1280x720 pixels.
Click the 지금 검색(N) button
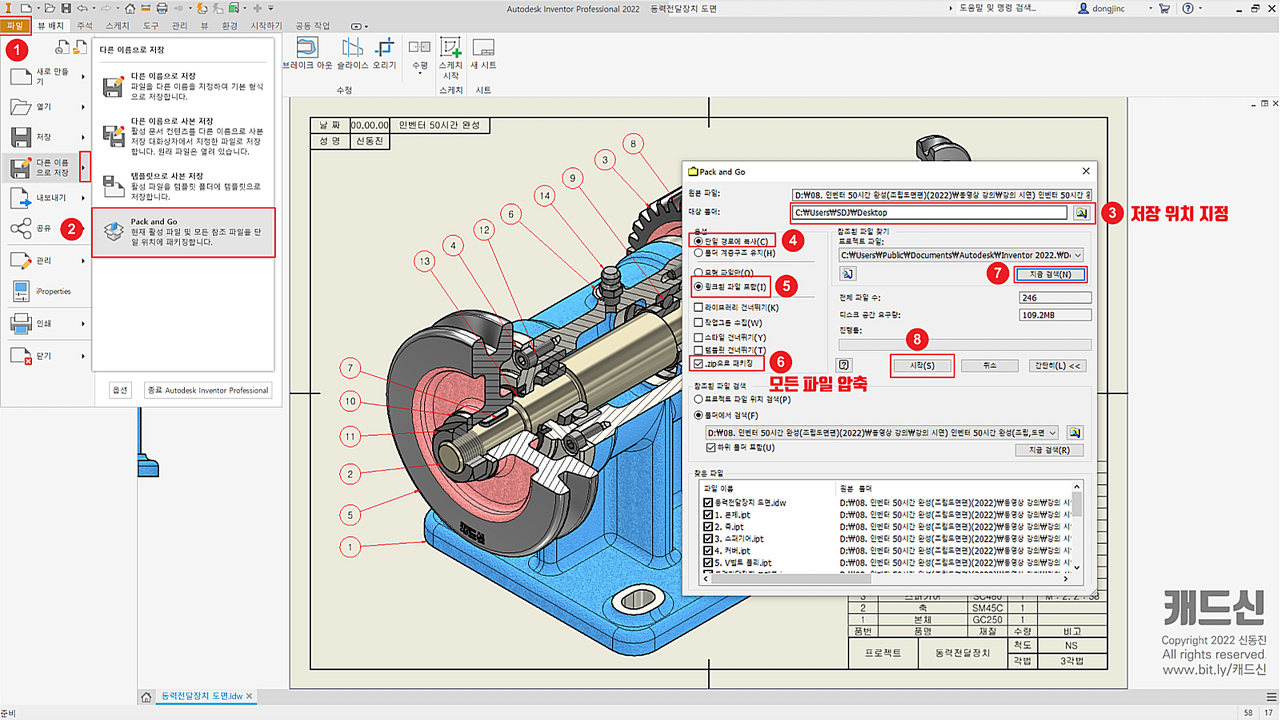coord(1049,274)
